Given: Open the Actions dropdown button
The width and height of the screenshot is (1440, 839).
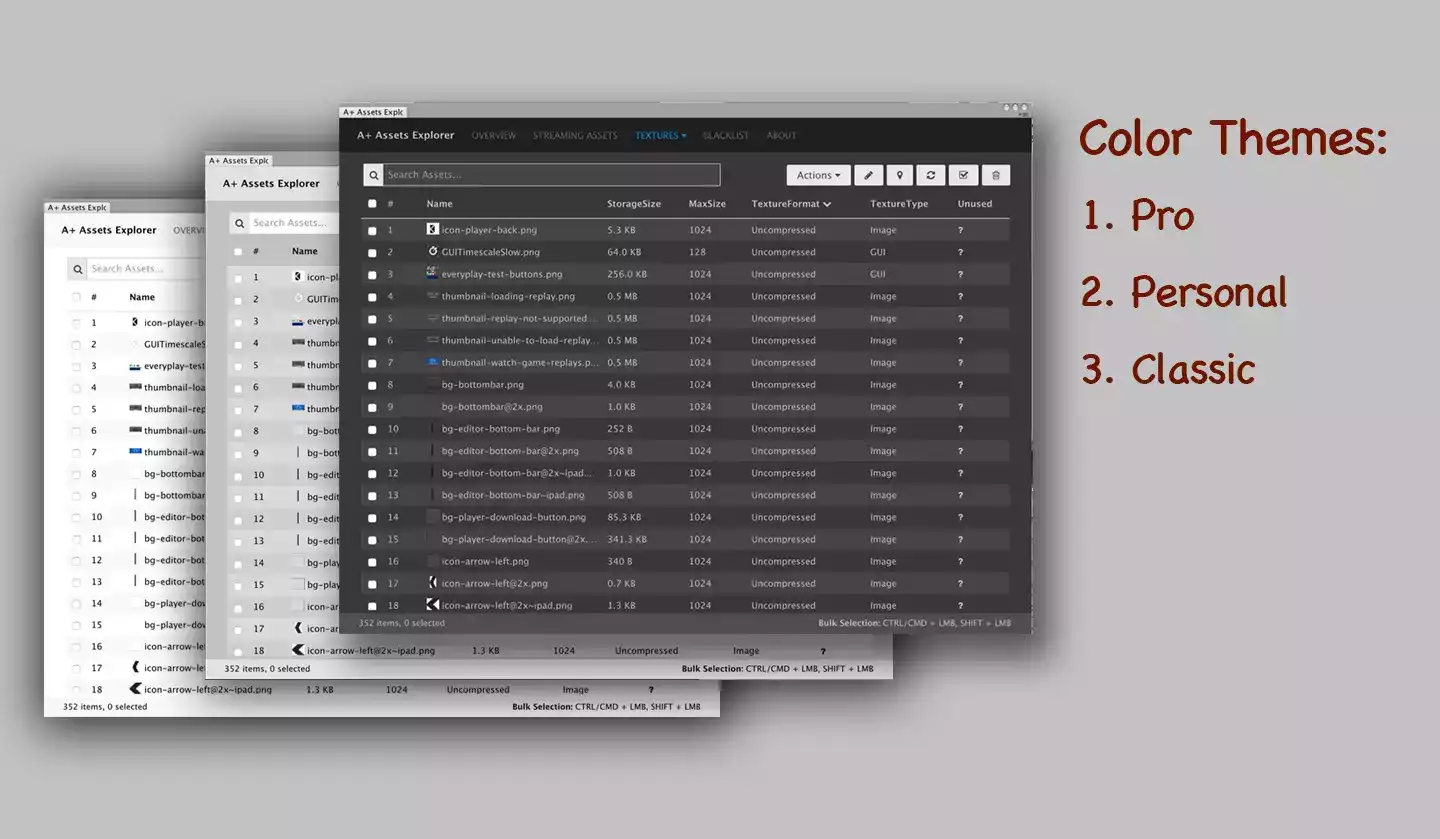Looking at the screenshot, I should [x=819, y=175].
